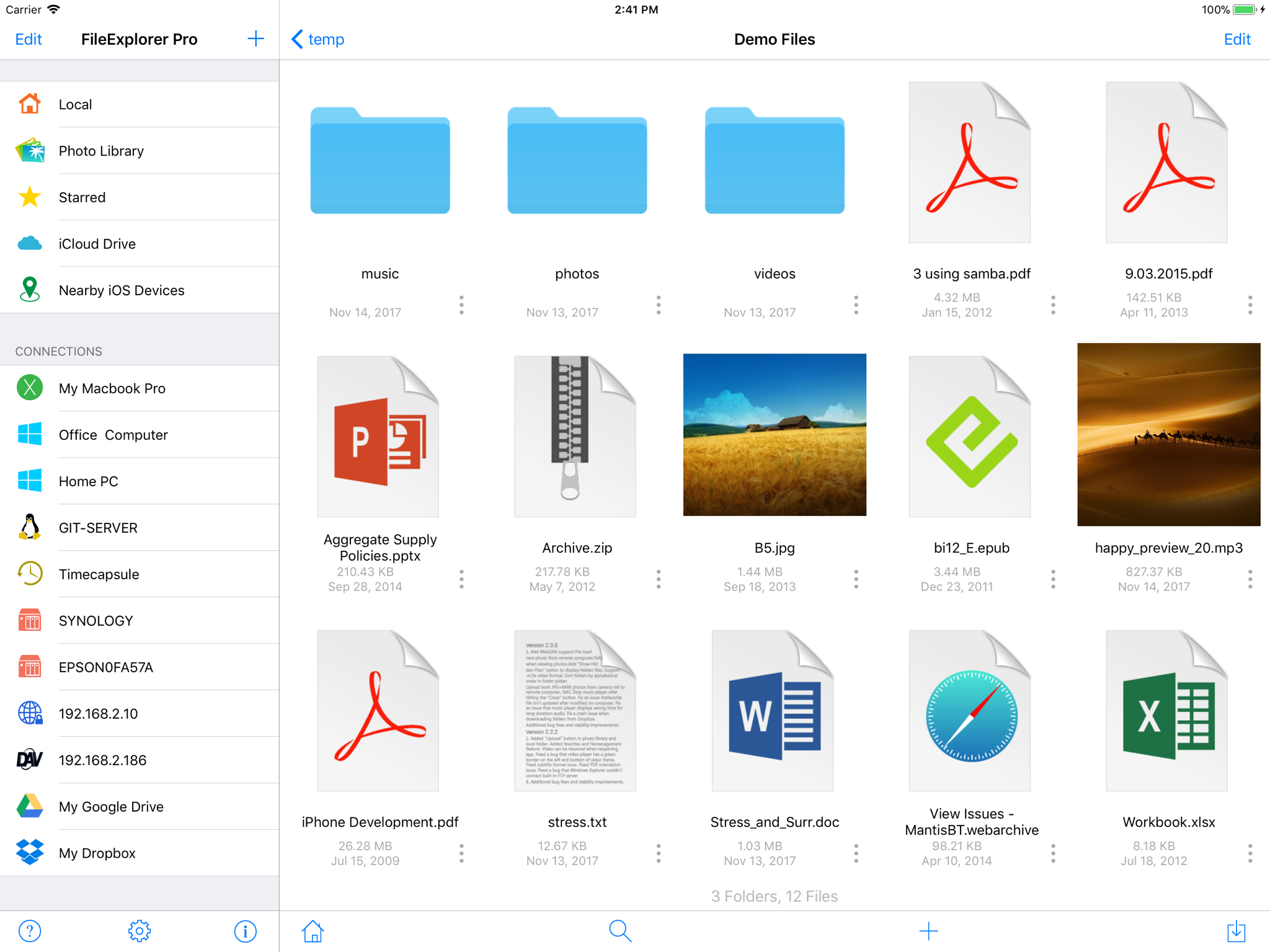Screen dimensions: 1270x952
Task: Open 9.03.2015.pdf
Action: click(x=1167, y=162)
